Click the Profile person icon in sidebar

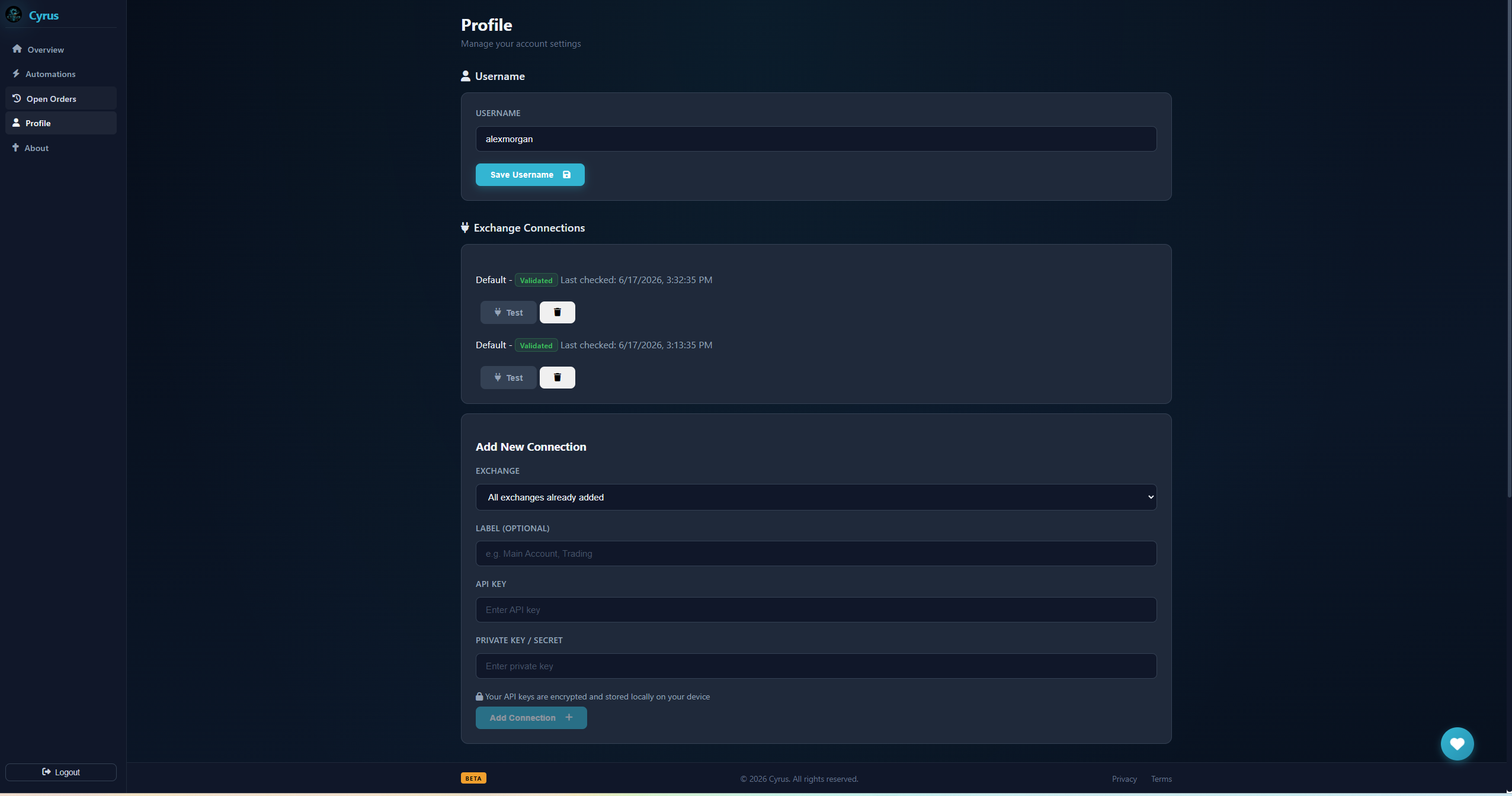(16, 123)
